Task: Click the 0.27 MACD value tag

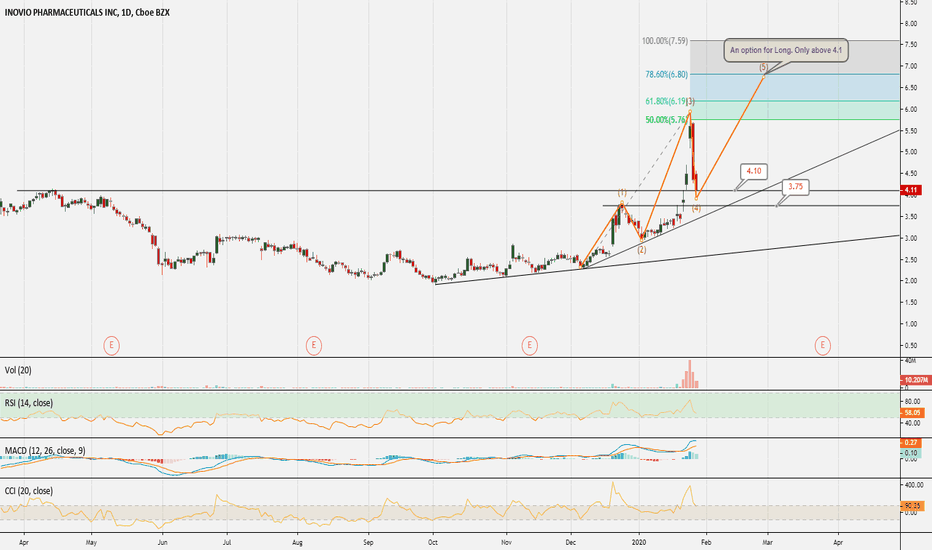Action: tap(911, 442)
